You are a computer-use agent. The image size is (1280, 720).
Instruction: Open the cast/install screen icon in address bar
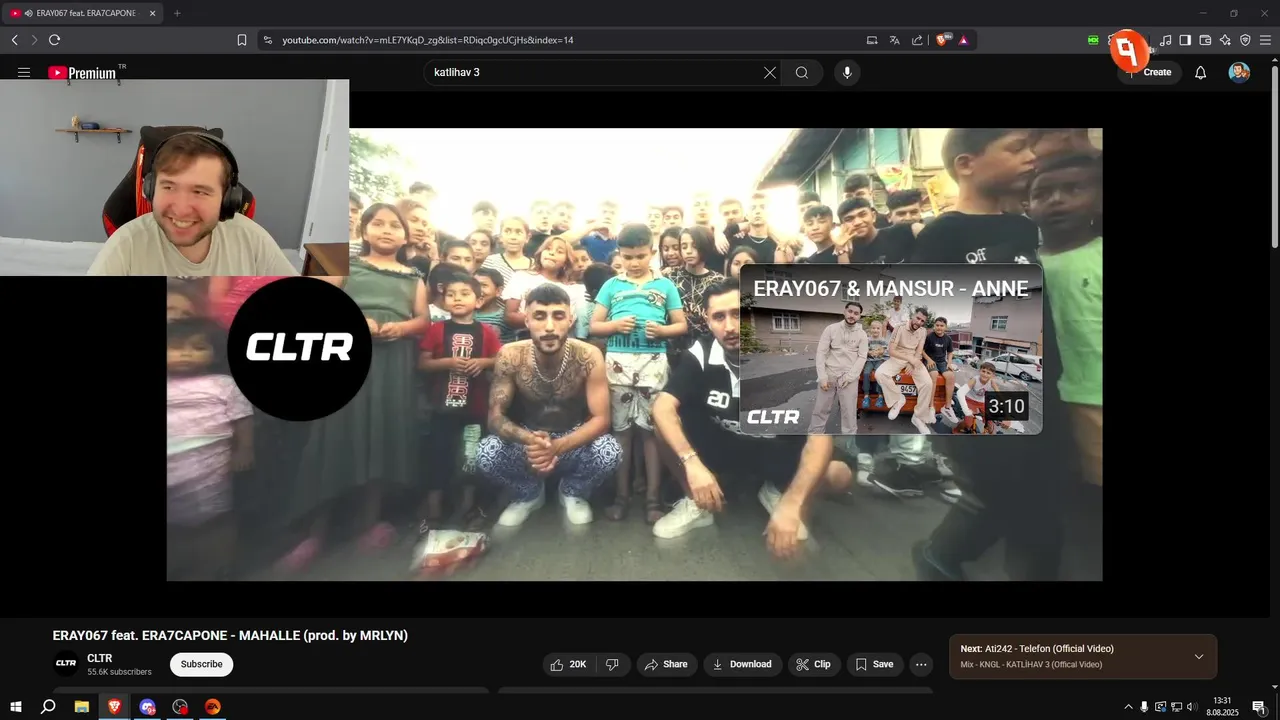(x=872, y=40)
